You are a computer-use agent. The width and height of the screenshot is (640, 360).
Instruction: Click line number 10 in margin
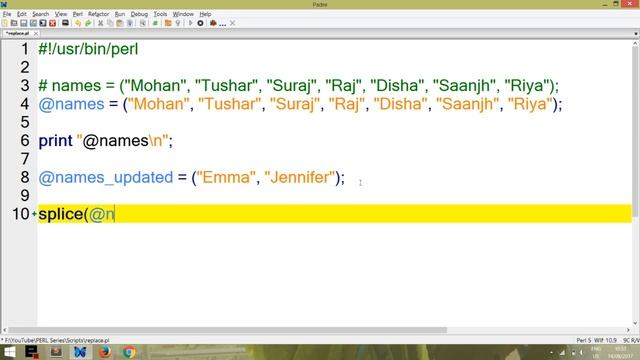click(x=20, y=214)
